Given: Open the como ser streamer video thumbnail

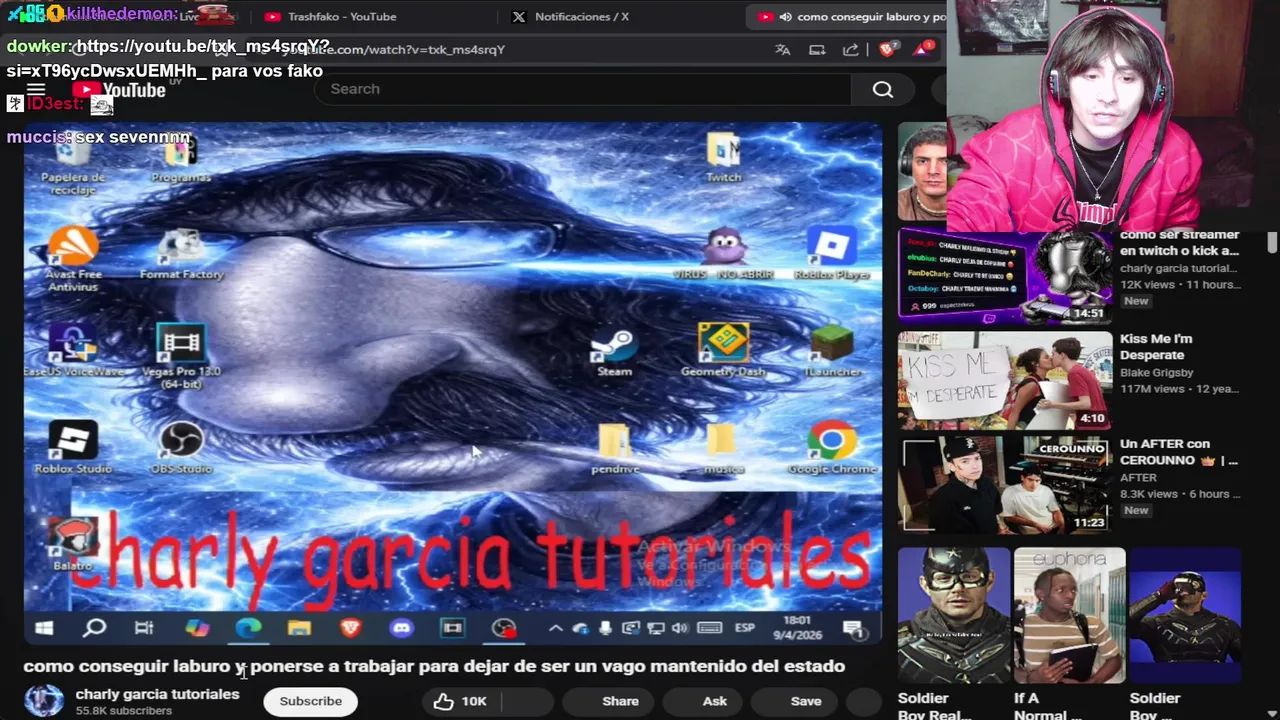Looking at the screenshot, I should coord(1004,276).
